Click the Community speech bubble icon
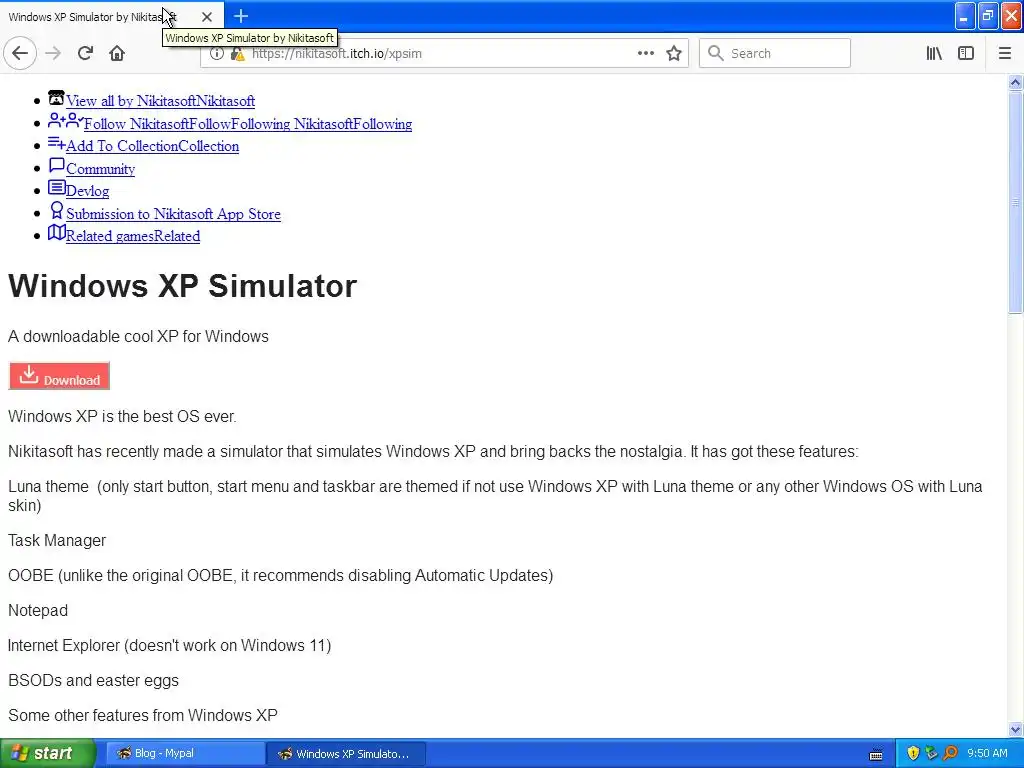This screenshot has width=1024, height=768. [x=56, y=165]
